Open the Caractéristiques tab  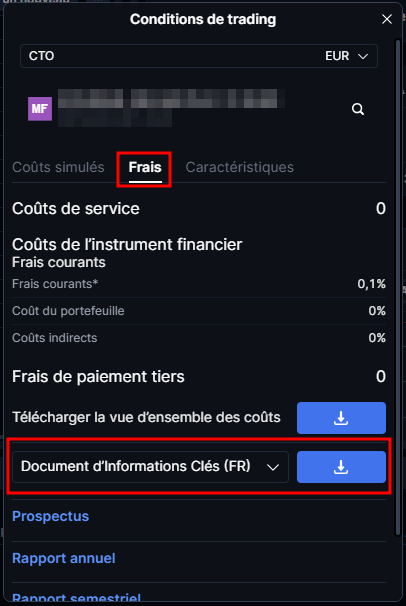(240, 167)
